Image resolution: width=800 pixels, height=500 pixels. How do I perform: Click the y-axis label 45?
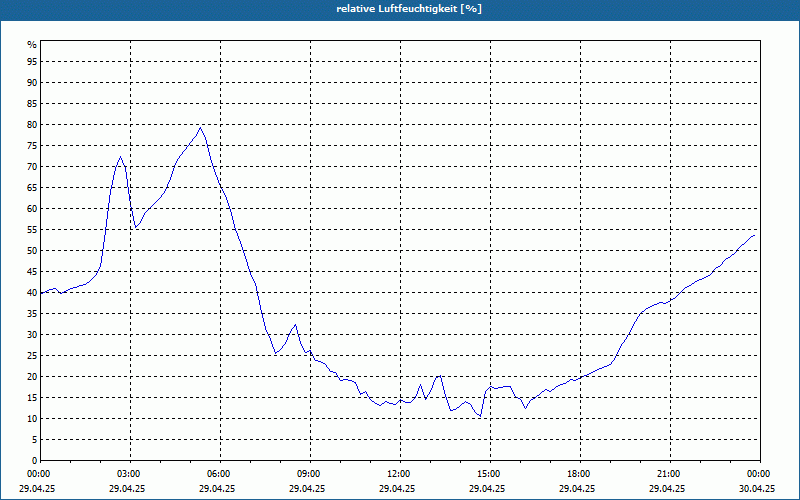tap(32, 271)
